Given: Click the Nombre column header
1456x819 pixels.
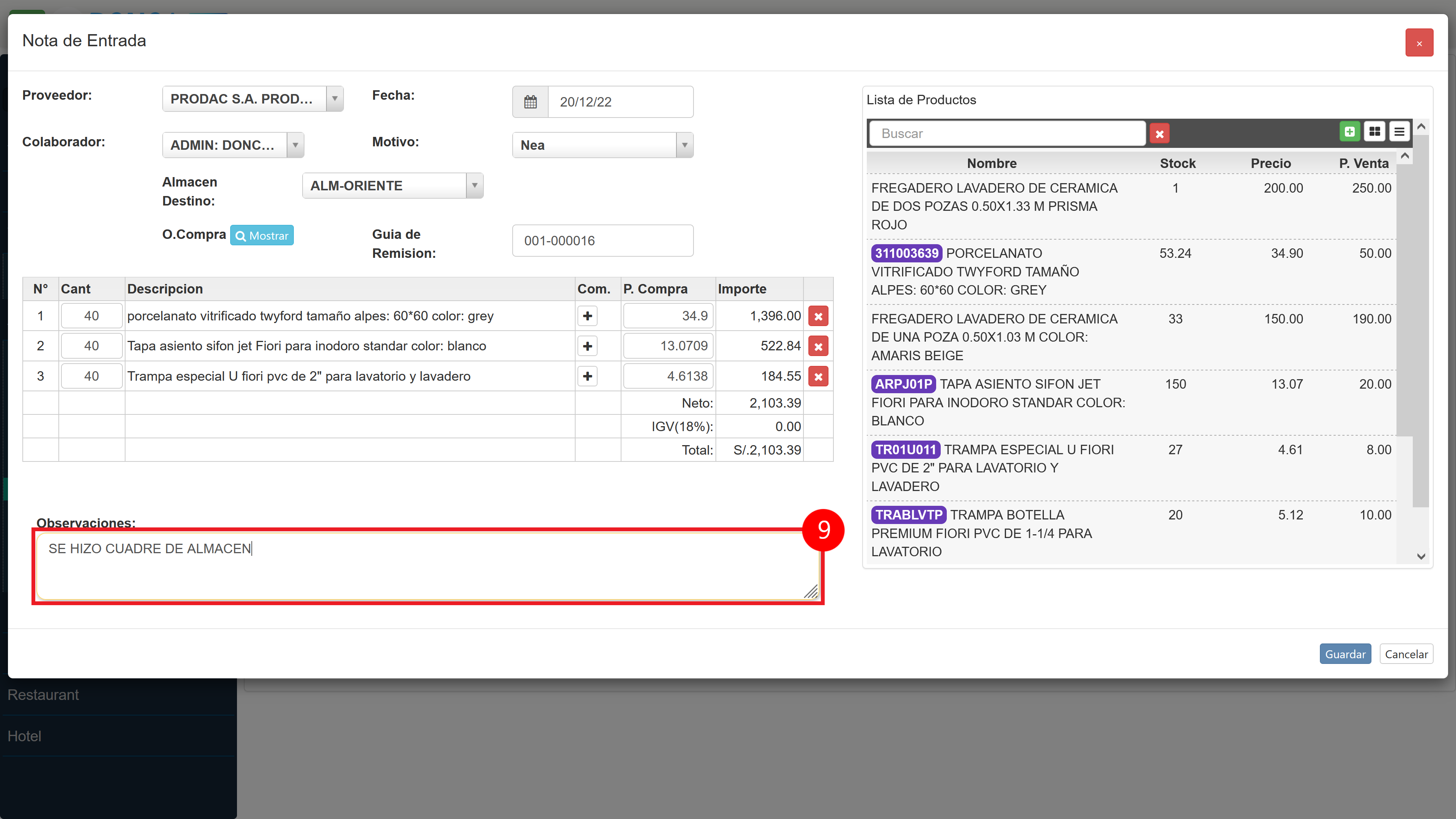Looking at the screenshot, I should point(992,163).
